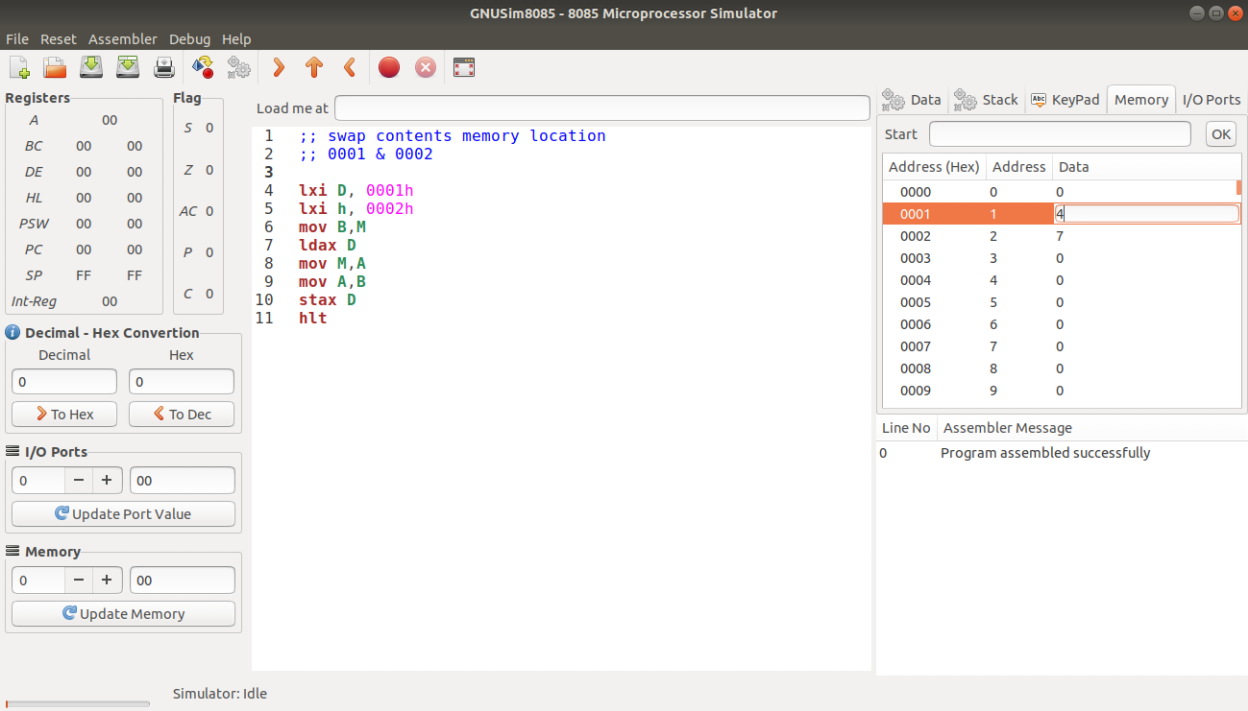This screenshot has height=711, width=1248.
Task: Click the fullscreen view toolbar icon
Action: click(463, 67)
